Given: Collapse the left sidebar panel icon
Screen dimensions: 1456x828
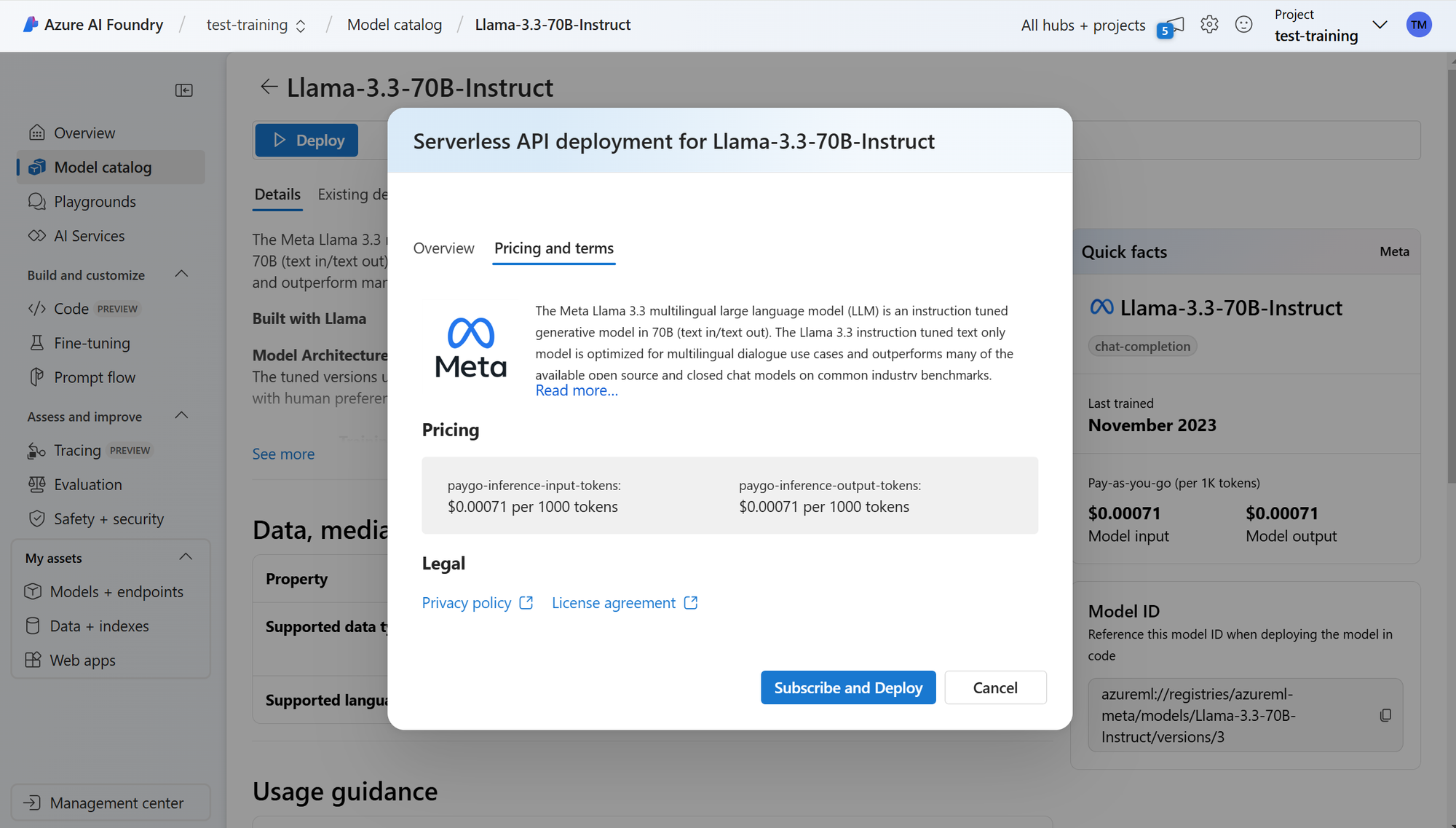Looking at the screenshot, I should (184, 90).
